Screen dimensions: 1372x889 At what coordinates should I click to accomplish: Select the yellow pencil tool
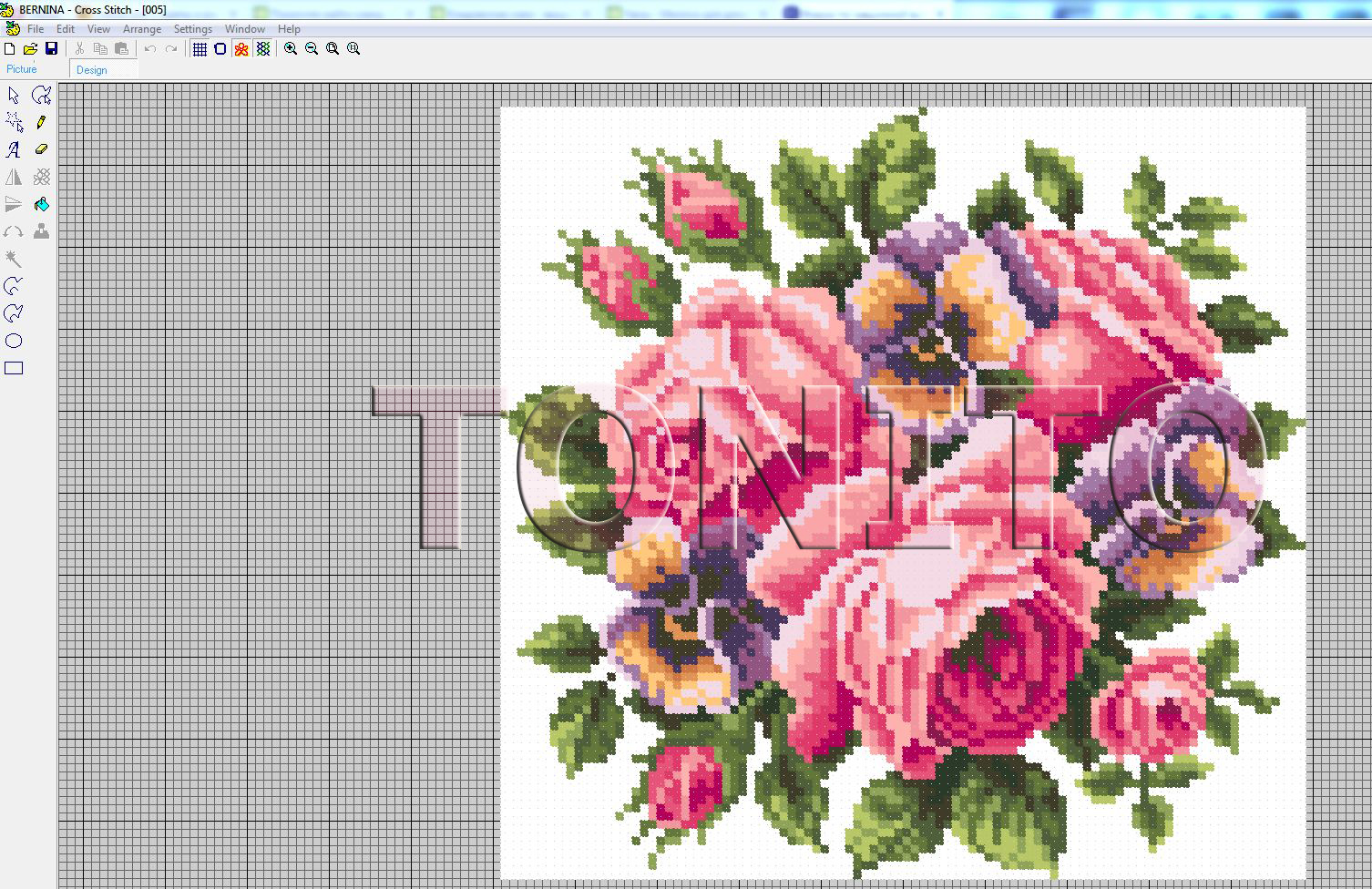(x=41, y=122)
